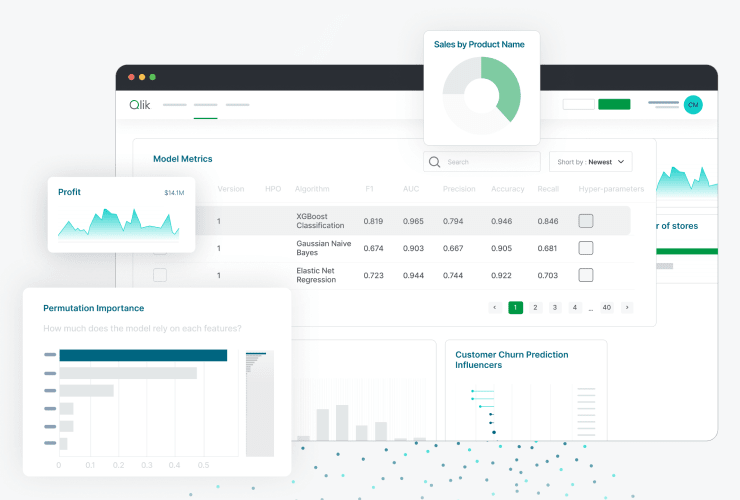Toggle hyper-parameters checkbox for XGBoost Classification
The width and height of the screenshot is (740, 500).
pyautogui.click(x=586, y=221)
